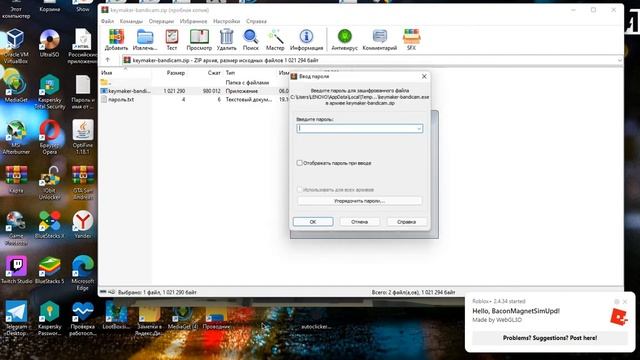
Task: Select the Microsoft Edge desktop icon
Action: click(83, 273)
